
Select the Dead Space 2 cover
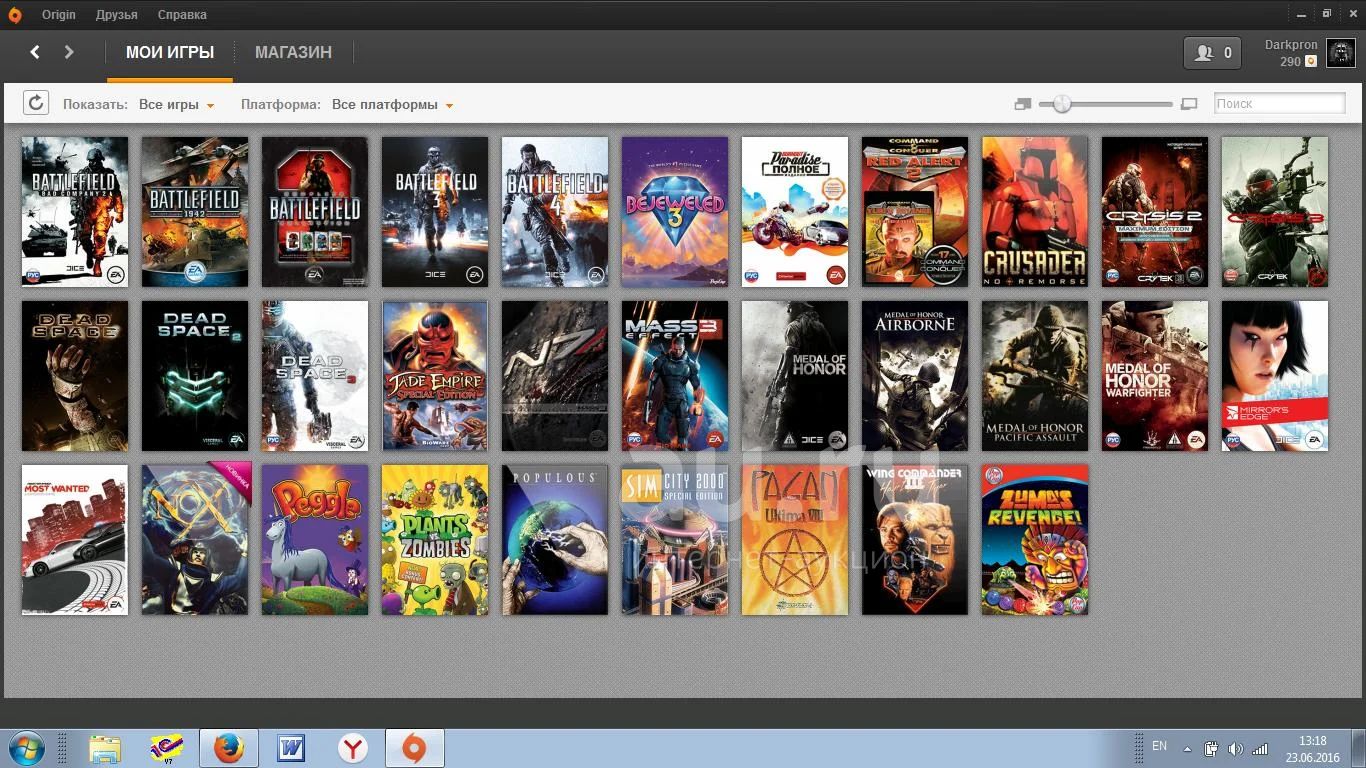coord(195,376)
